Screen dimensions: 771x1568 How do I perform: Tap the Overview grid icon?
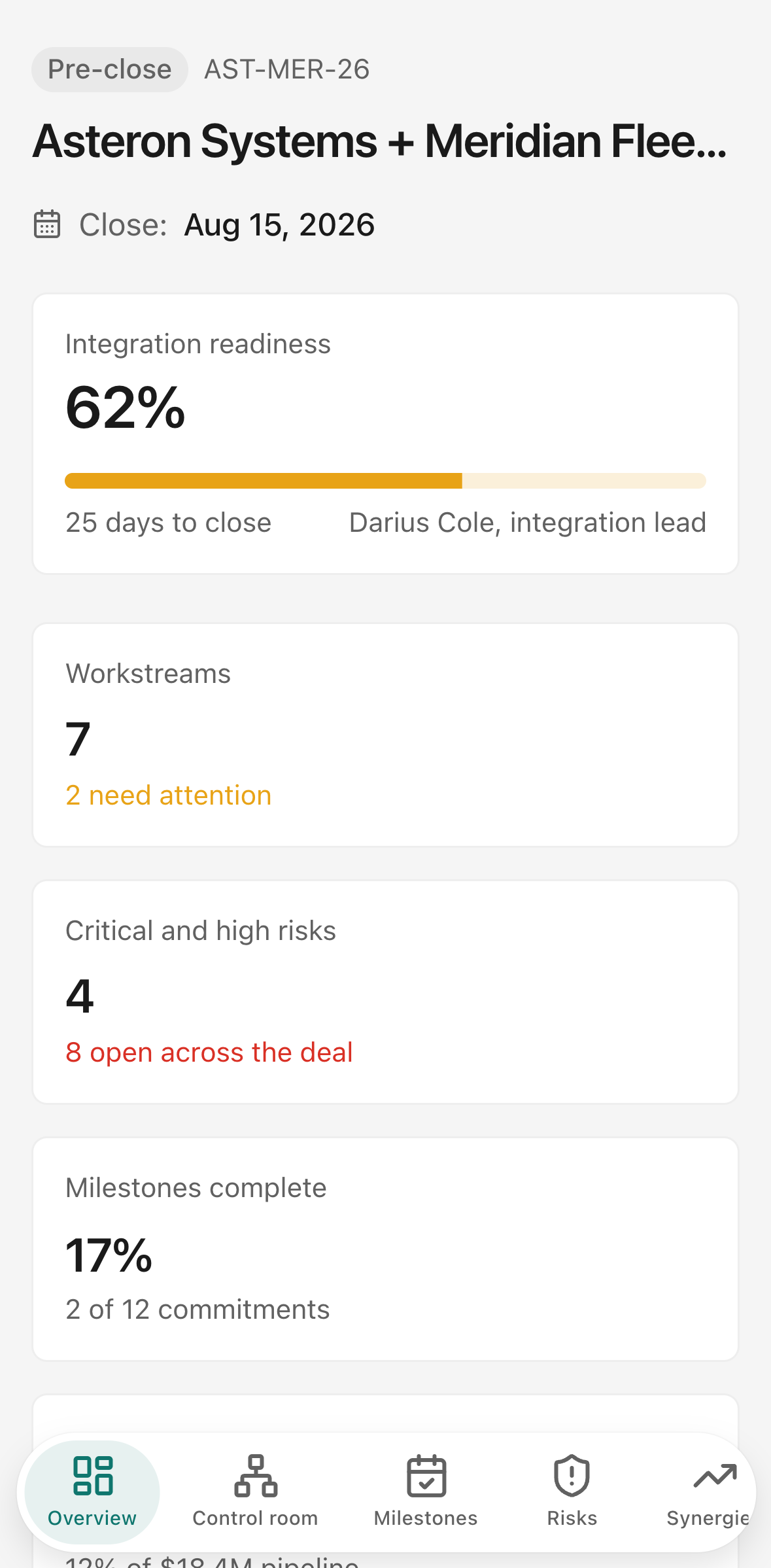tap(92, 1476)
